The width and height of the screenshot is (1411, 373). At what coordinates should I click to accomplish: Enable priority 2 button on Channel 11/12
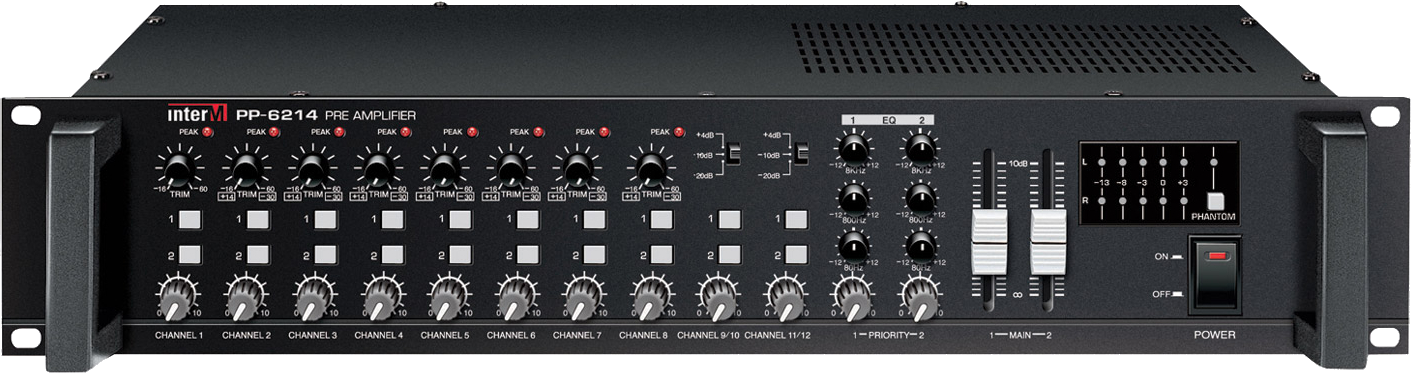point(795,255)
